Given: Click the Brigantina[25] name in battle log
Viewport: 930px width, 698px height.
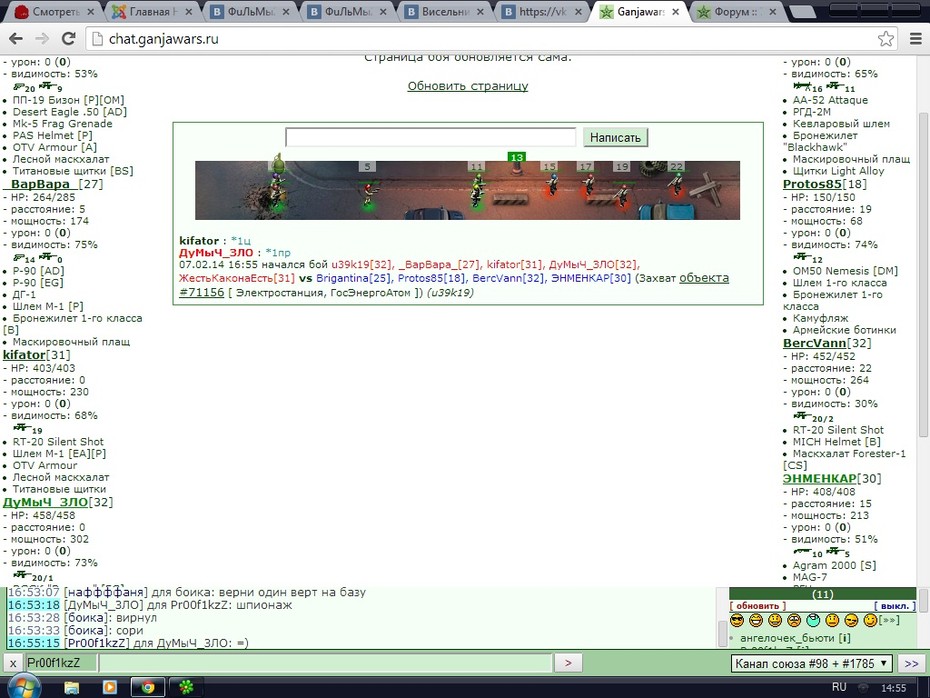Looking at the screenshot, I should (x=353, y=278).
